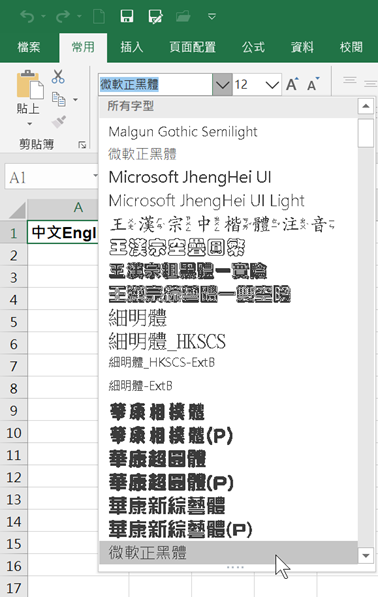The height and width of the screenshot is (597, 378).
Task: Select column A header
Action: tap(63, 208)
